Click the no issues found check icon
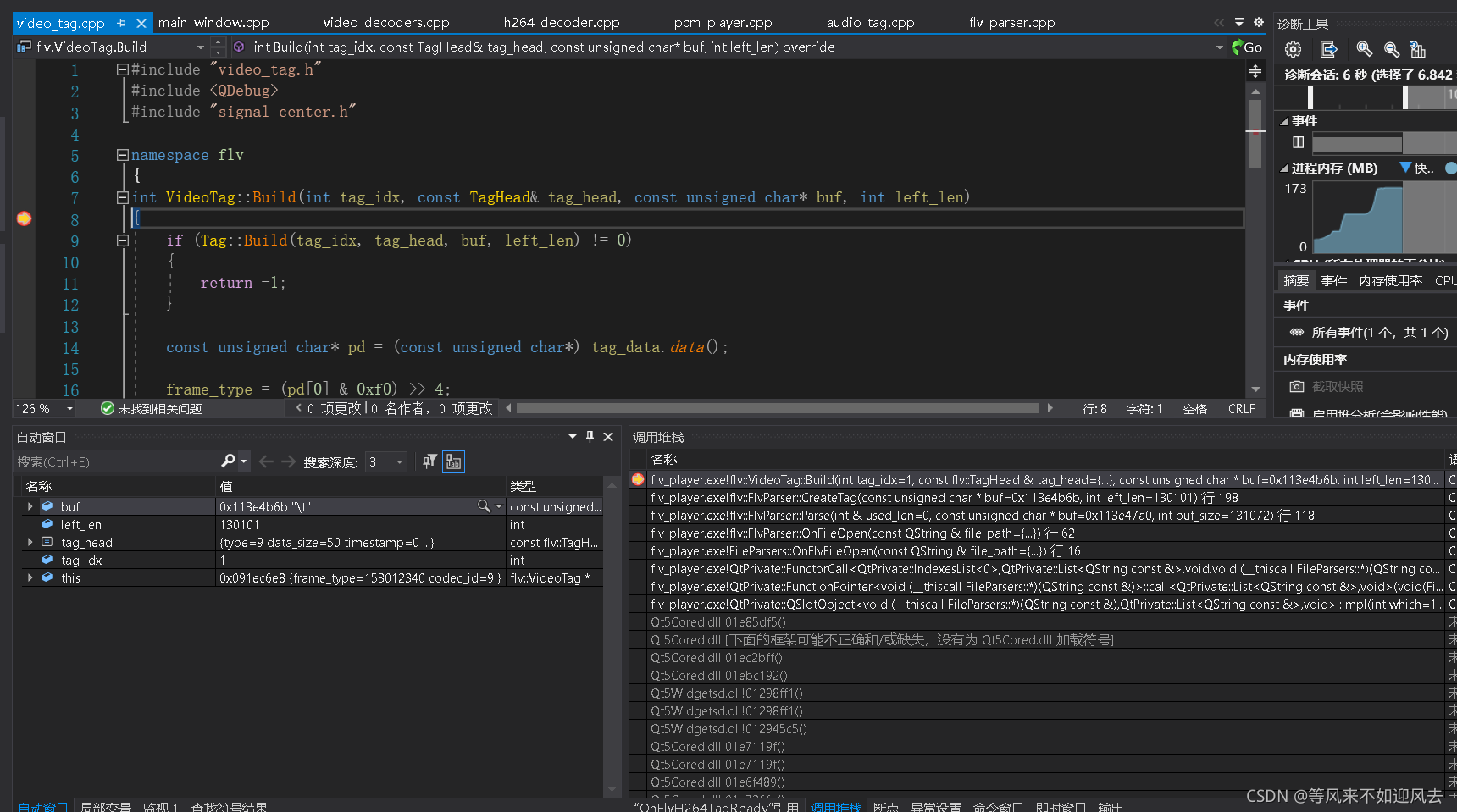Screen dimensions: 1457x812 pyautogui.click(x=107, y=408)
